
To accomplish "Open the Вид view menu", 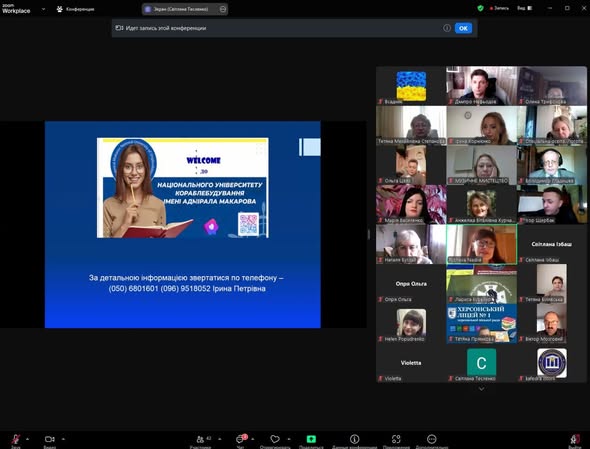I will click(x=525, y=8).
